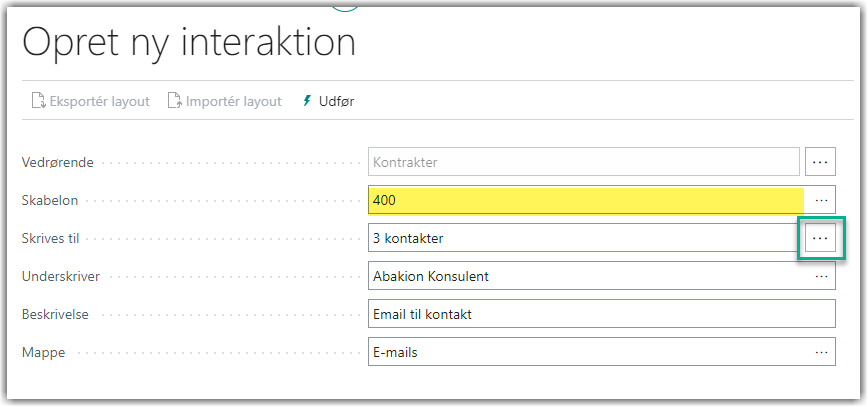Run the Udfør action
This screenshot has width=868, height=407.
tap(328, 102)
